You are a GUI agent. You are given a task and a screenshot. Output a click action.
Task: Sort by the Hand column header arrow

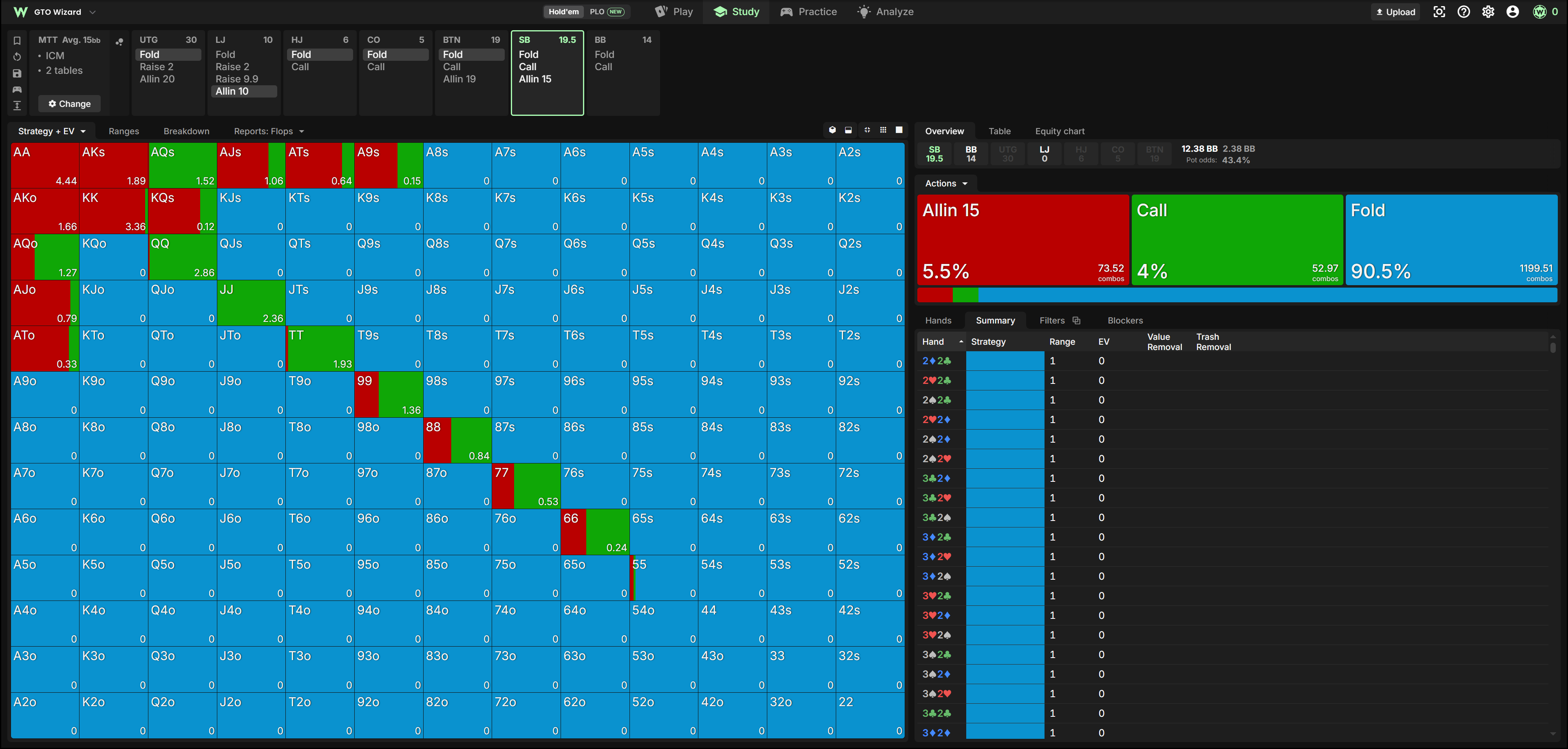[961, 341]
